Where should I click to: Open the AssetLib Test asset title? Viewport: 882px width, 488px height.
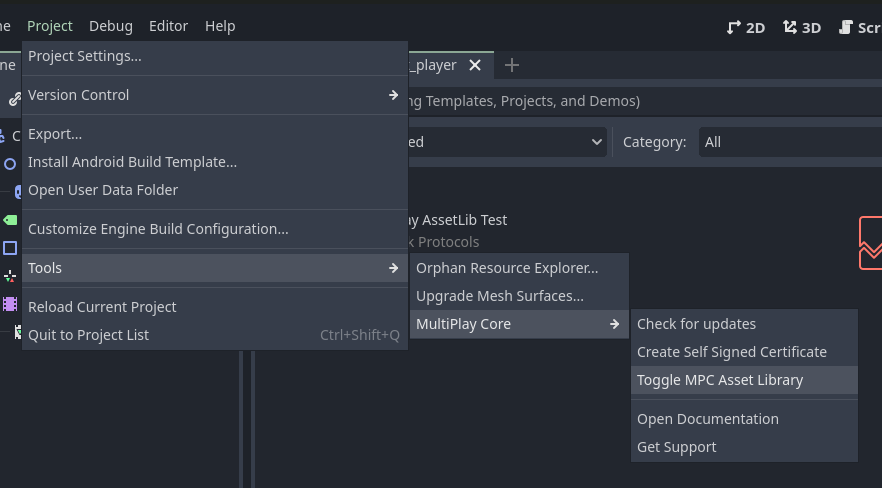[458, 220]
